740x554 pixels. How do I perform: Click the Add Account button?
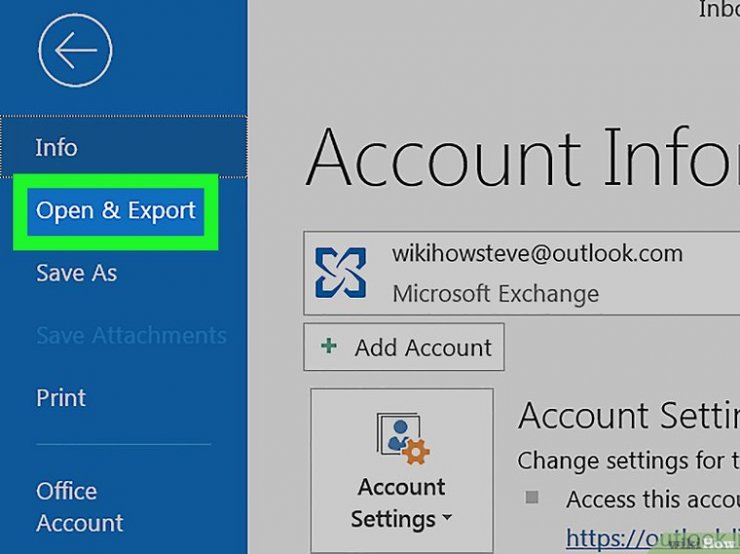click(404, 347)
